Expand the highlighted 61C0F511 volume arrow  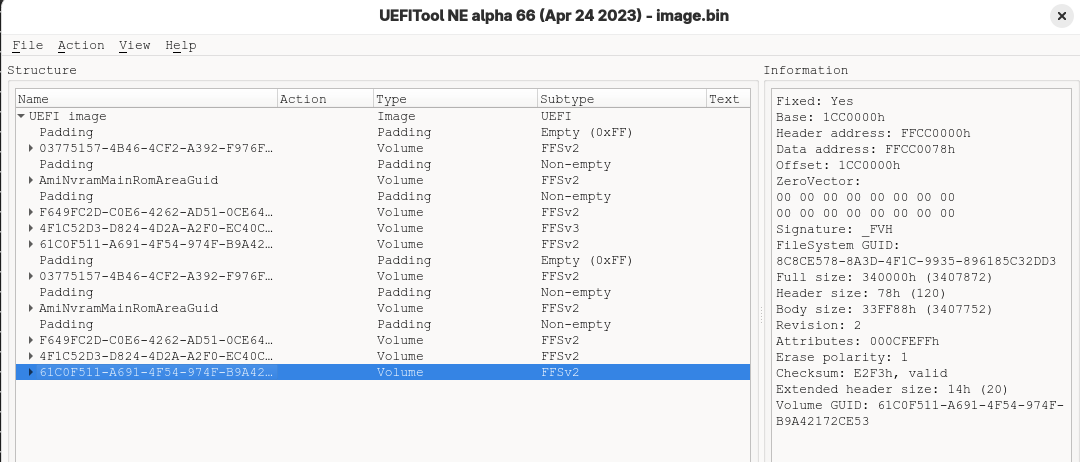click(32, 372)
